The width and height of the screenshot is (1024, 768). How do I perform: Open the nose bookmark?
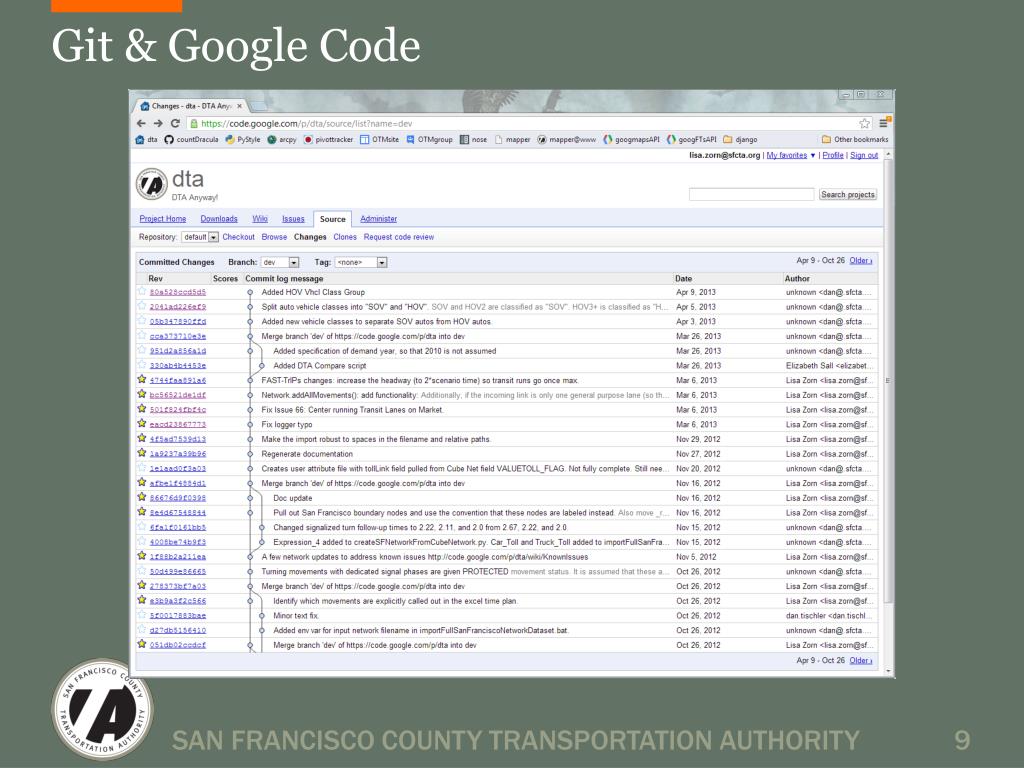(x=473, y=139)
